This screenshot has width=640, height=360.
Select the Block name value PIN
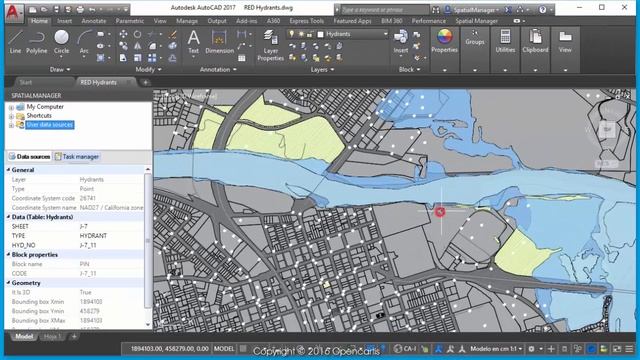pyautogui.click(x=84, y=264)
